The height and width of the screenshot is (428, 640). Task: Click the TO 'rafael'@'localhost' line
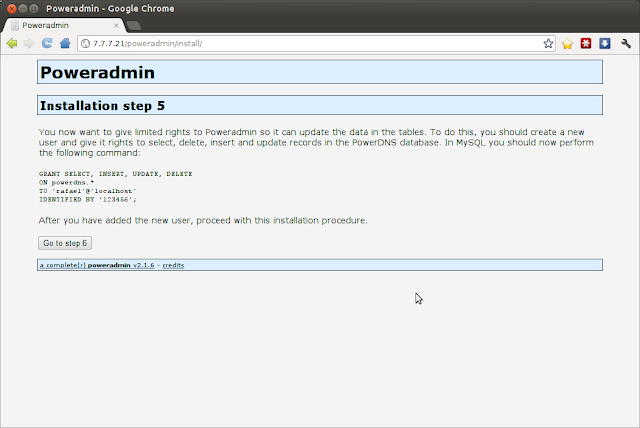(x=88, y=191)
